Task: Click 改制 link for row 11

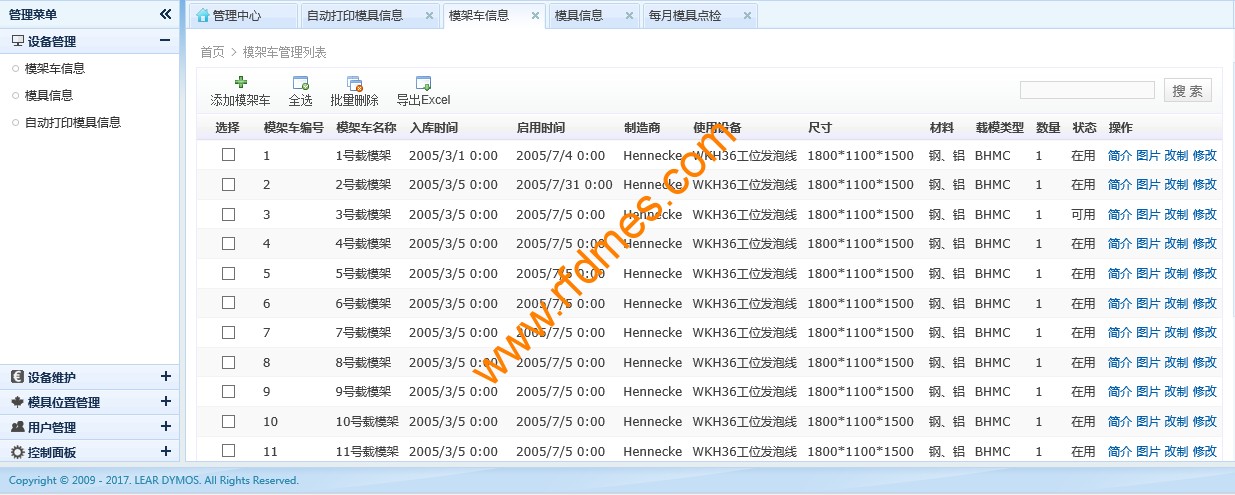Action: [x=1176, y=451]
